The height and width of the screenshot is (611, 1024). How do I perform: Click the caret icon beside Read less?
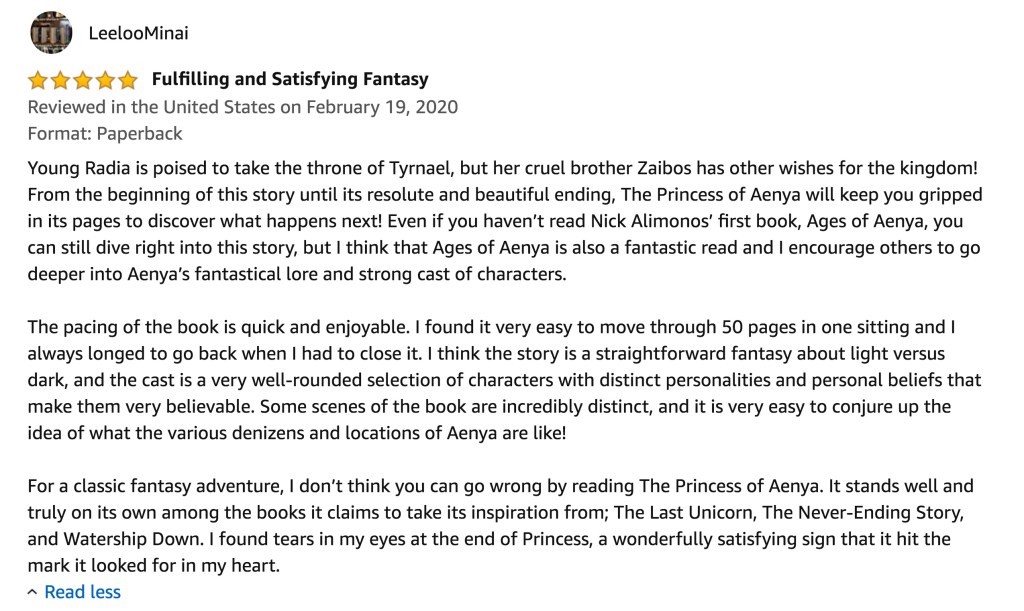(x=33, y=592)
